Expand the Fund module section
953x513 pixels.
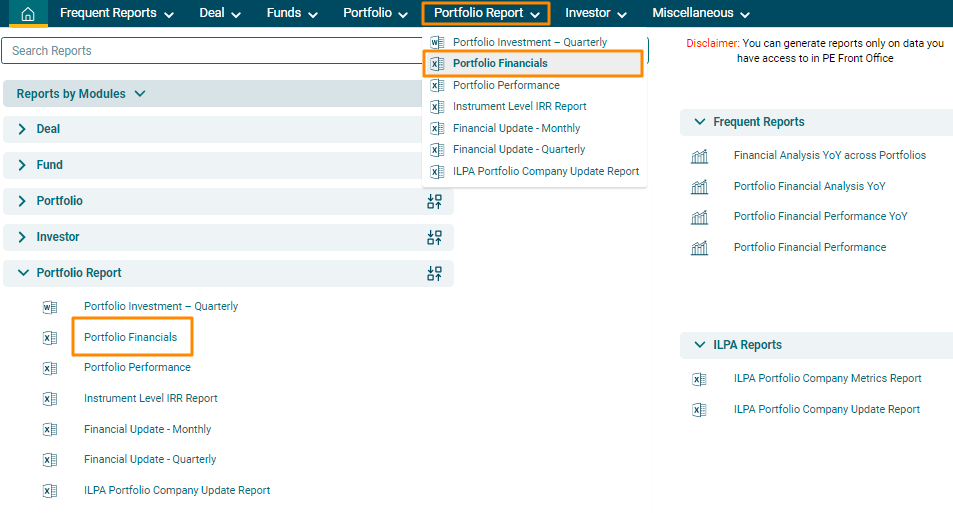point(23,165)
